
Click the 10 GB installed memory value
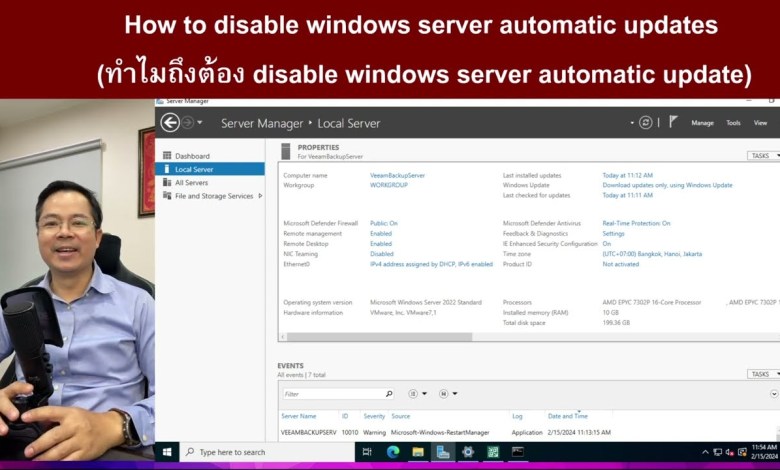(610, 313)
